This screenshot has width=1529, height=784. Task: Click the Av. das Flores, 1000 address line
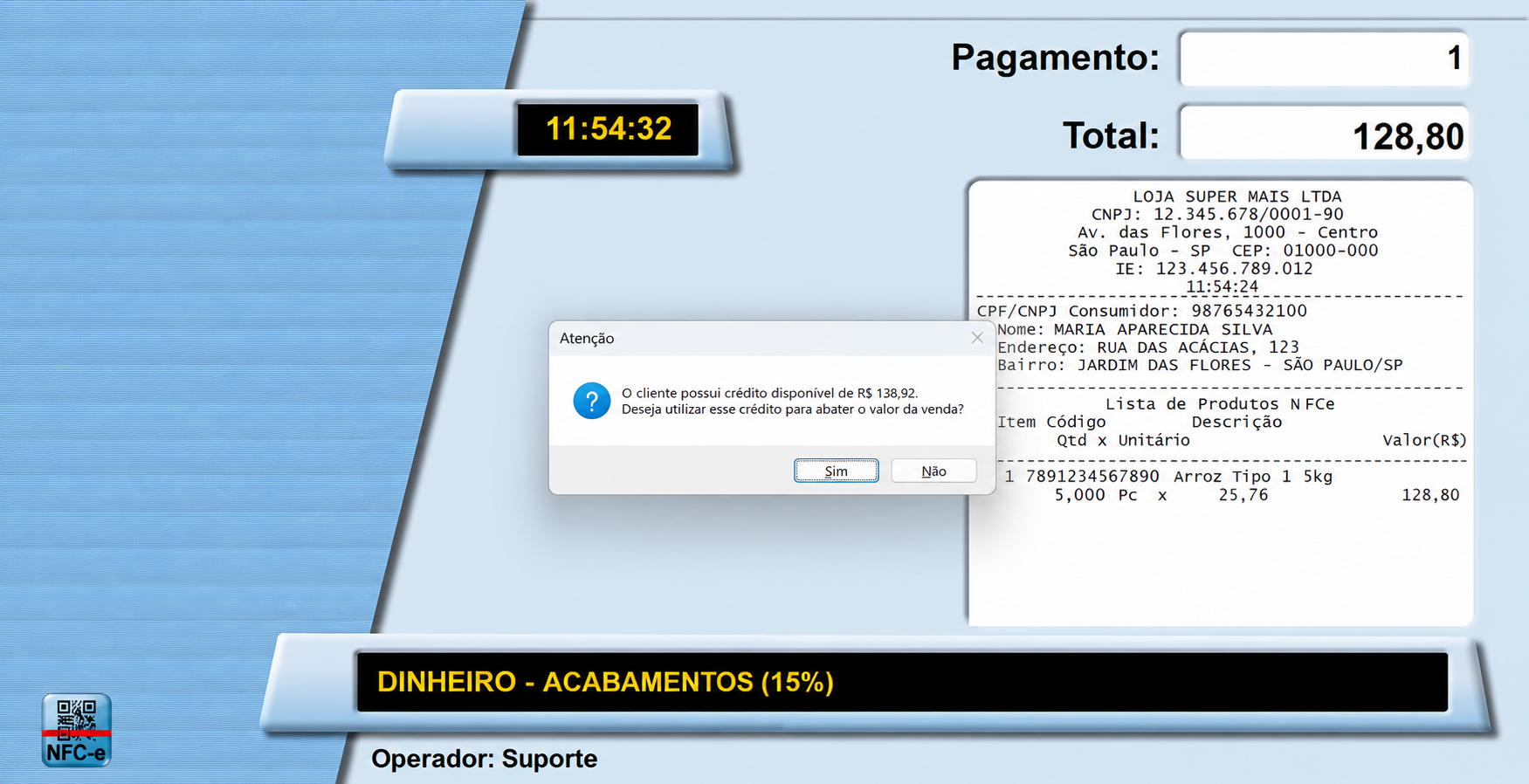point(1227,232)
